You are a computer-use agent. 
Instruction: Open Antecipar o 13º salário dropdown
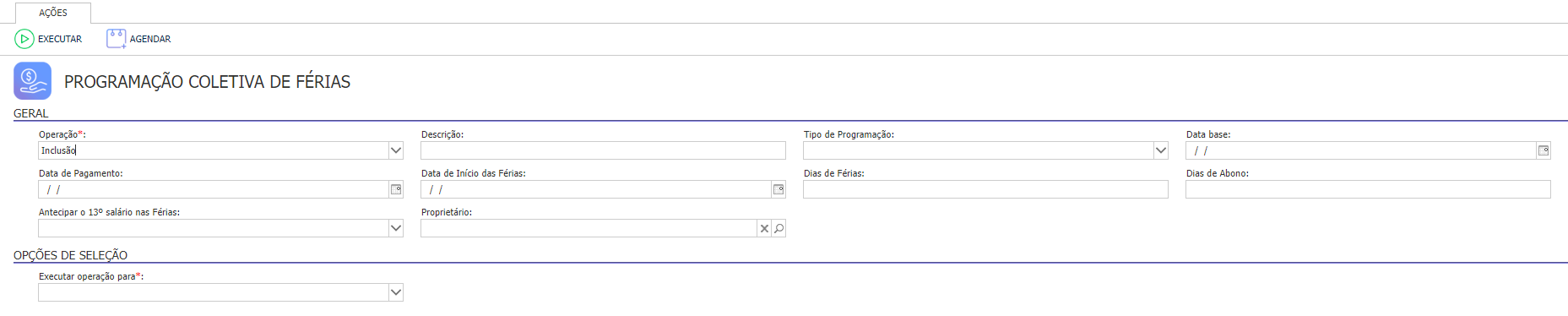click(395, 228)
